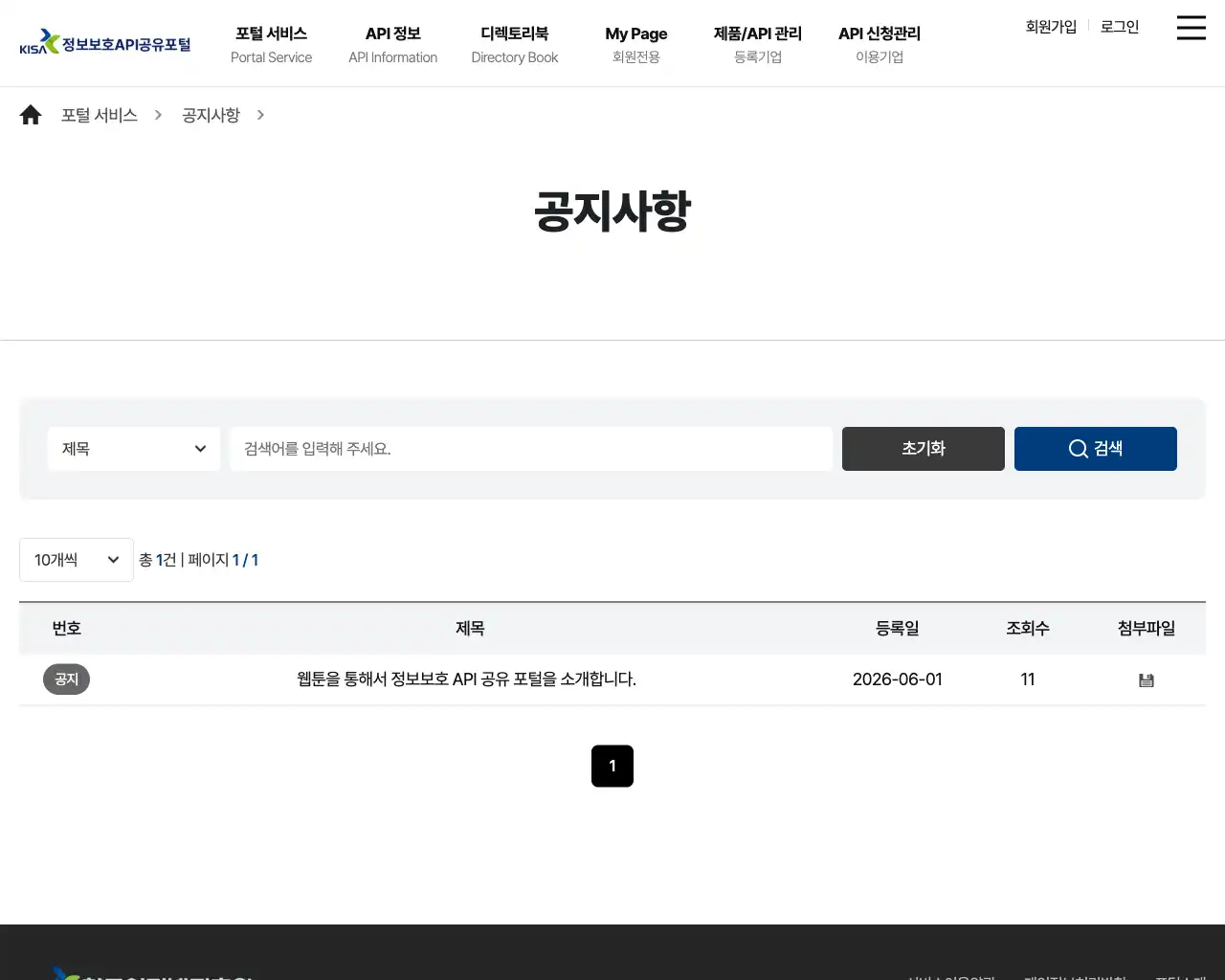The width and height of the screenshot is (1225, 980).
Task: Click the 등록일 column header
Action: click(x=898, y=629)
